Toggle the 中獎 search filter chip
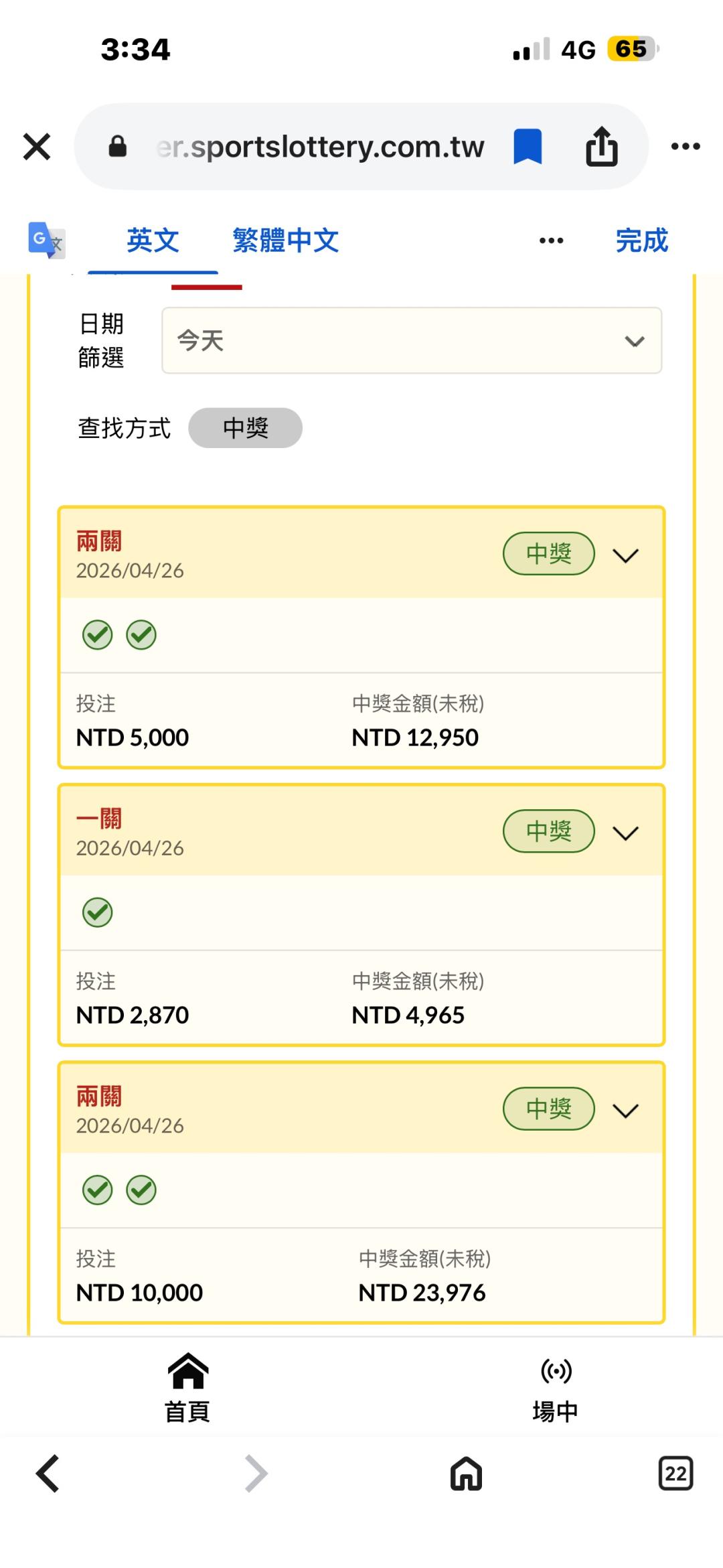This screenshot has height=1568, width=723. click(245, 428)
